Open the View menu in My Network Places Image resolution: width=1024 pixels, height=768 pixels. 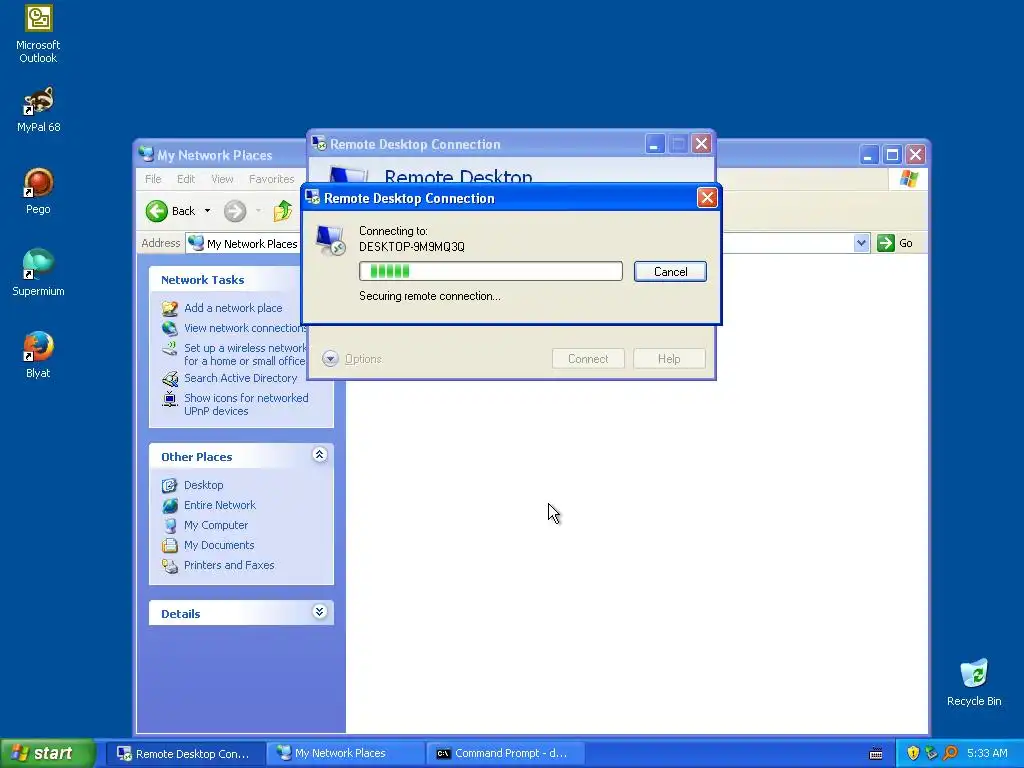pyautogui.click(x=222, y=179)
